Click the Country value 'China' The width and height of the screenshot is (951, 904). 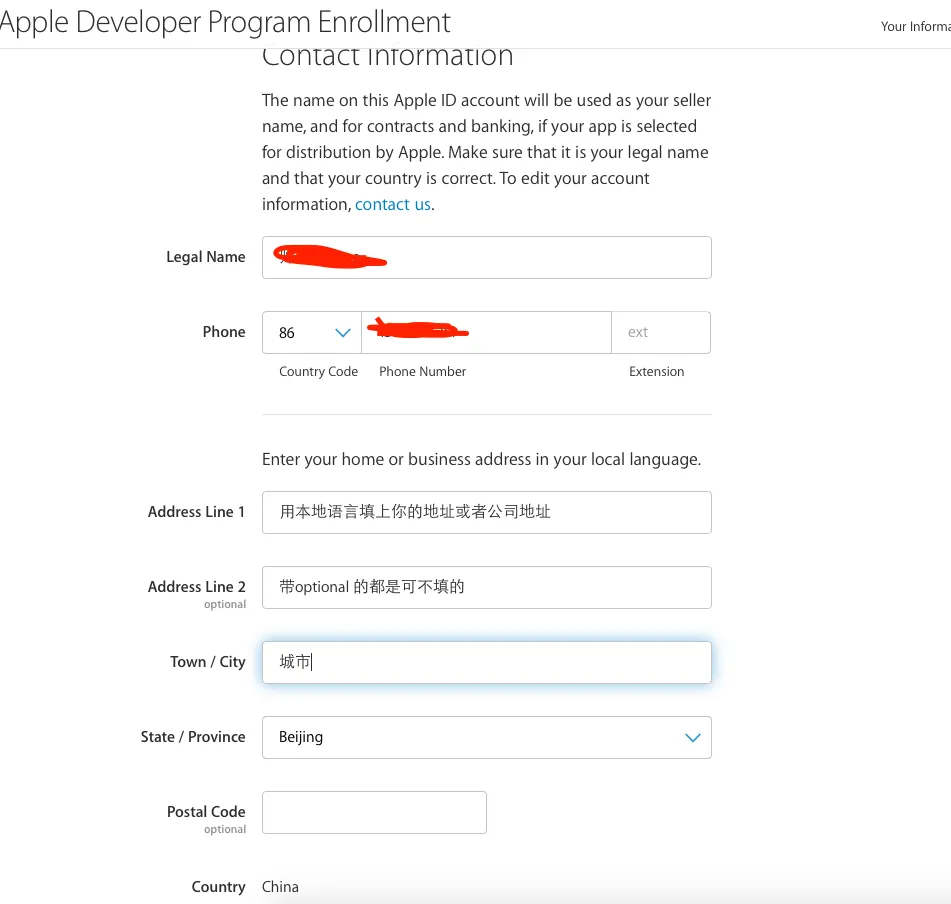pos(280,887)
